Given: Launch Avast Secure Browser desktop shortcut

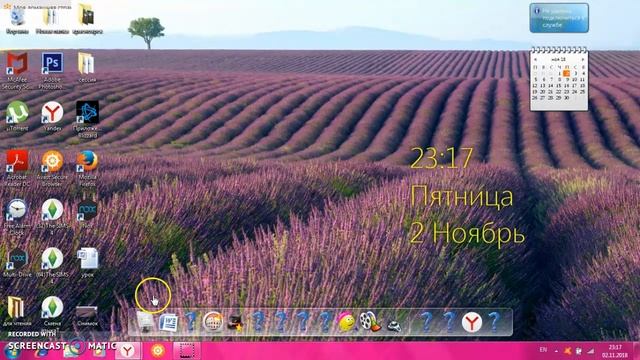Looking at the screenshot, I should tap(52, 167).
